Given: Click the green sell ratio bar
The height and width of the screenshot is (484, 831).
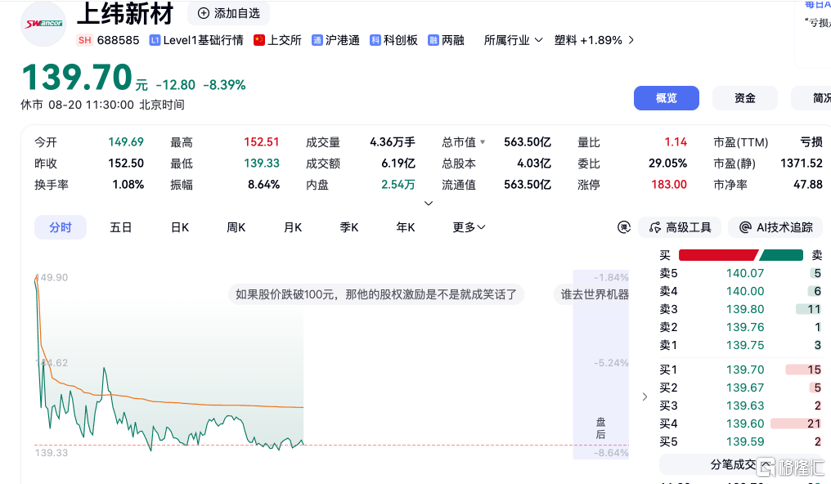Looking at the screenshot, I should (x=782, y=256).
